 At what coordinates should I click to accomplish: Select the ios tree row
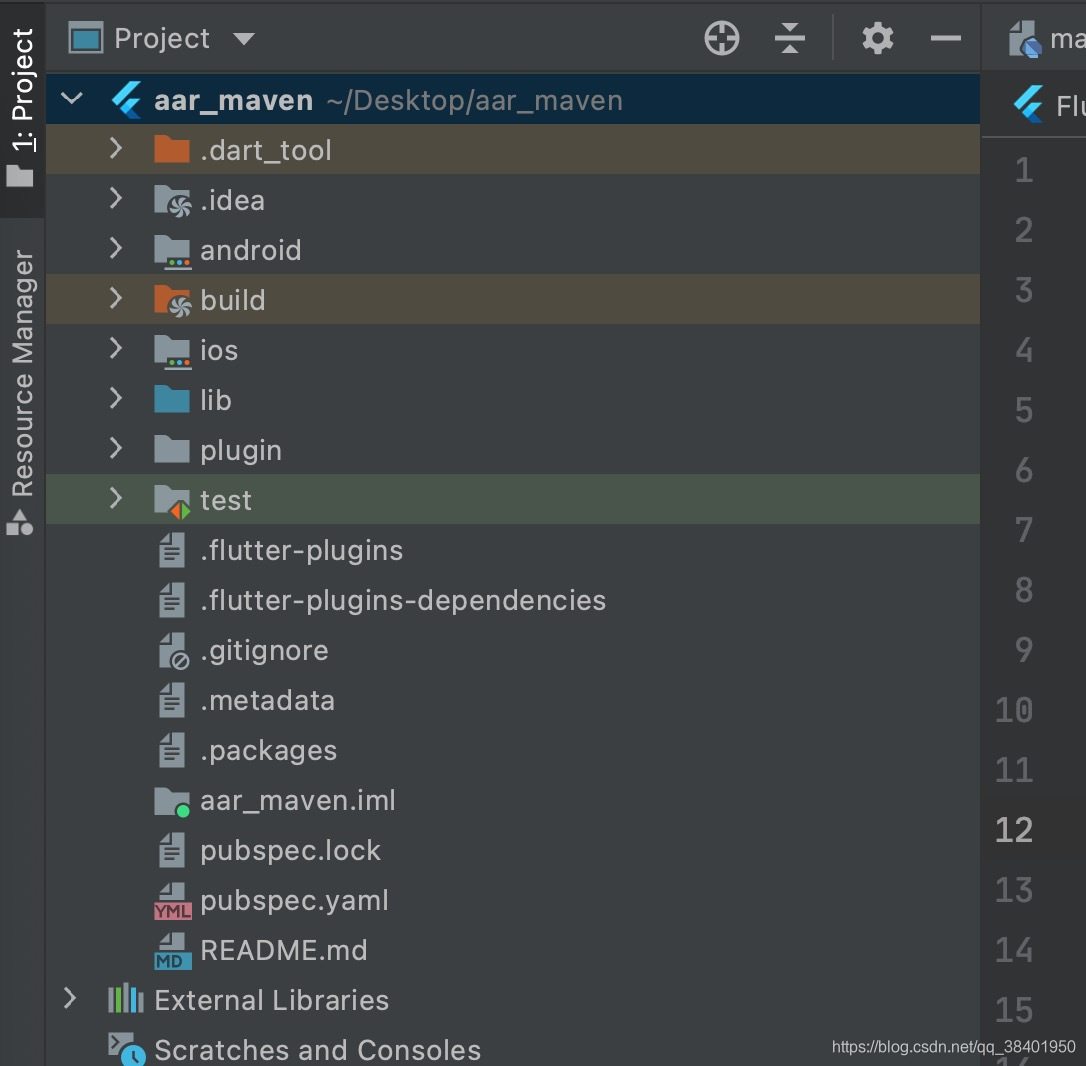point(513,349)
